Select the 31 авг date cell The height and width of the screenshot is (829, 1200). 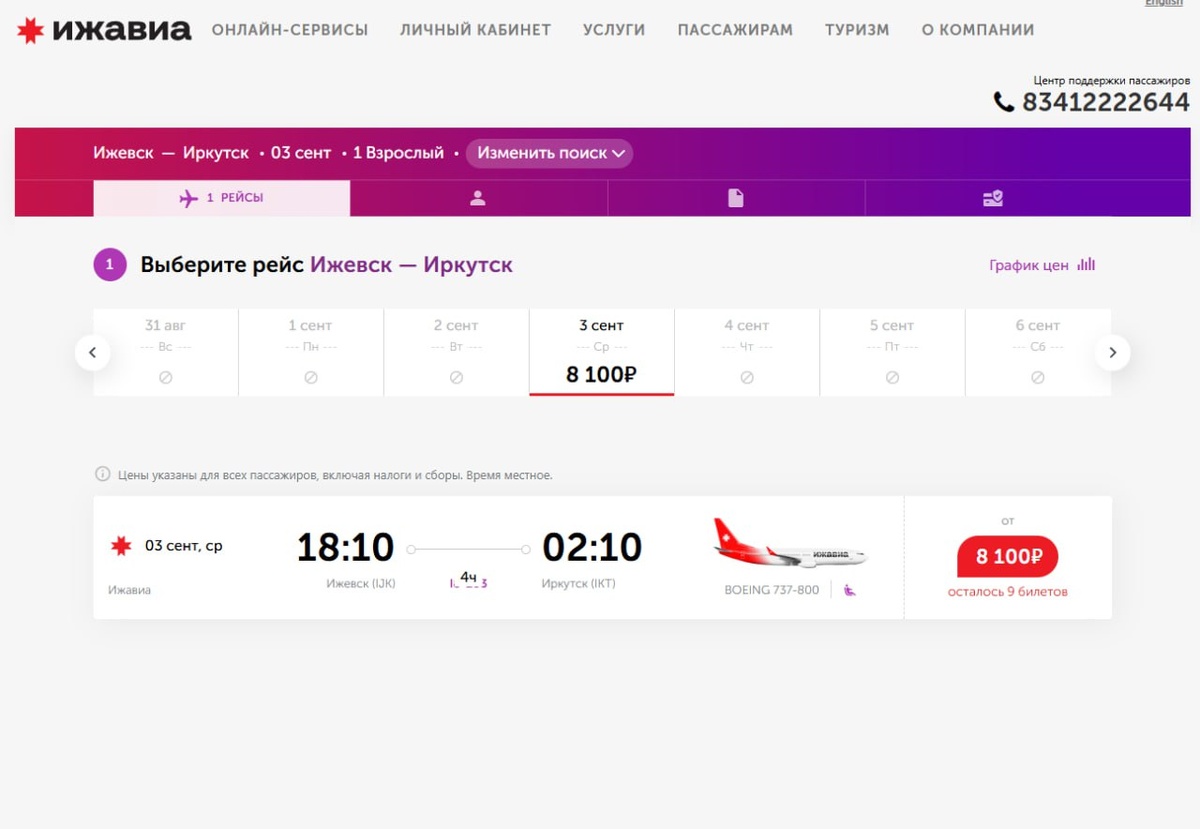tap(166, 352)
